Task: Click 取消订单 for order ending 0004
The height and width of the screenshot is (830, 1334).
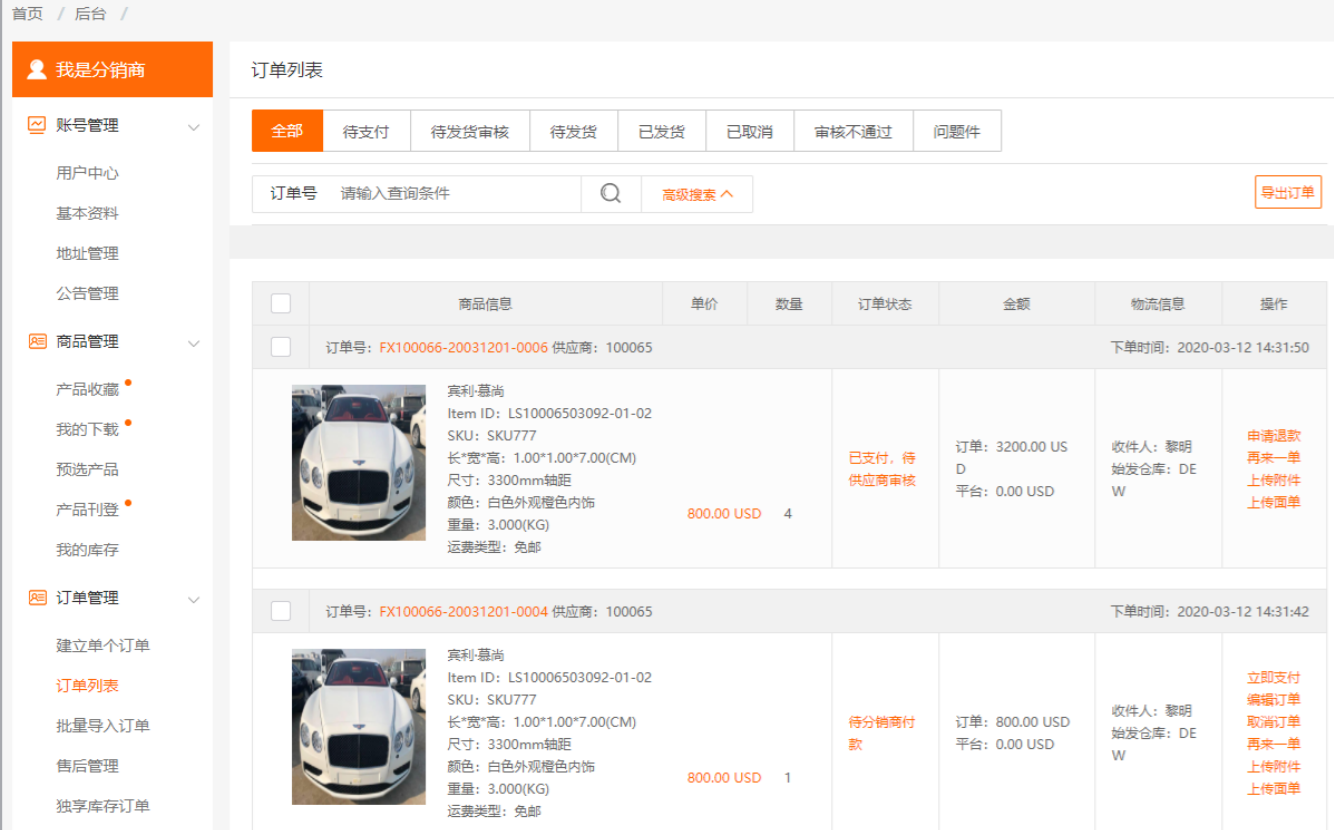Action: tap(1274, 722)
